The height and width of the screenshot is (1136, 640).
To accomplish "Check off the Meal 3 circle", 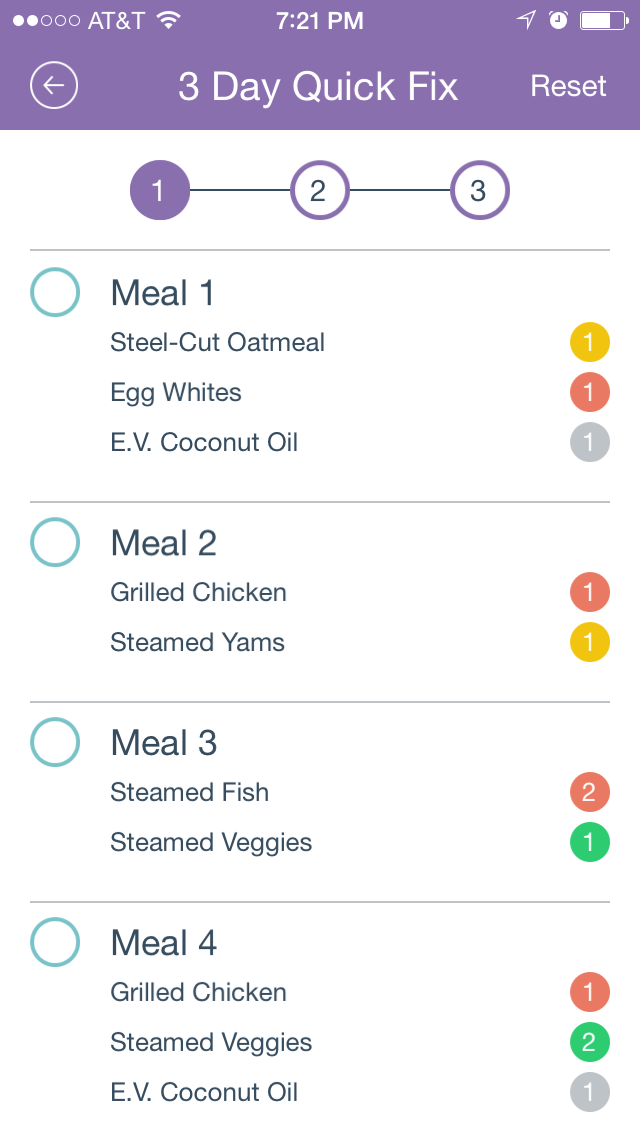I will [x=55, y=742].
